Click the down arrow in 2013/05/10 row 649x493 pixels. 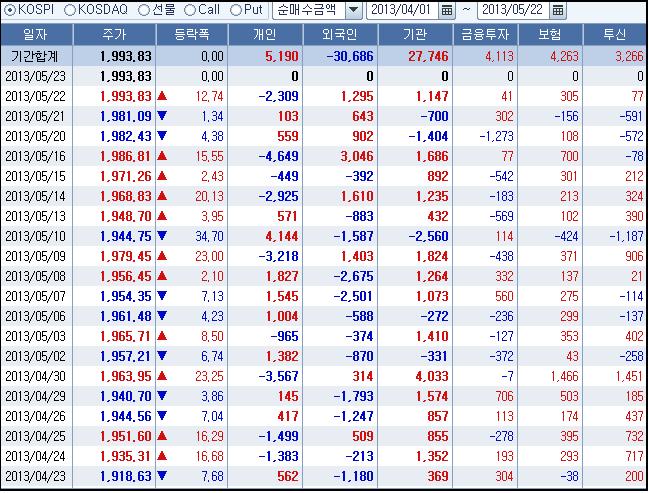click(x=162, y=236)
